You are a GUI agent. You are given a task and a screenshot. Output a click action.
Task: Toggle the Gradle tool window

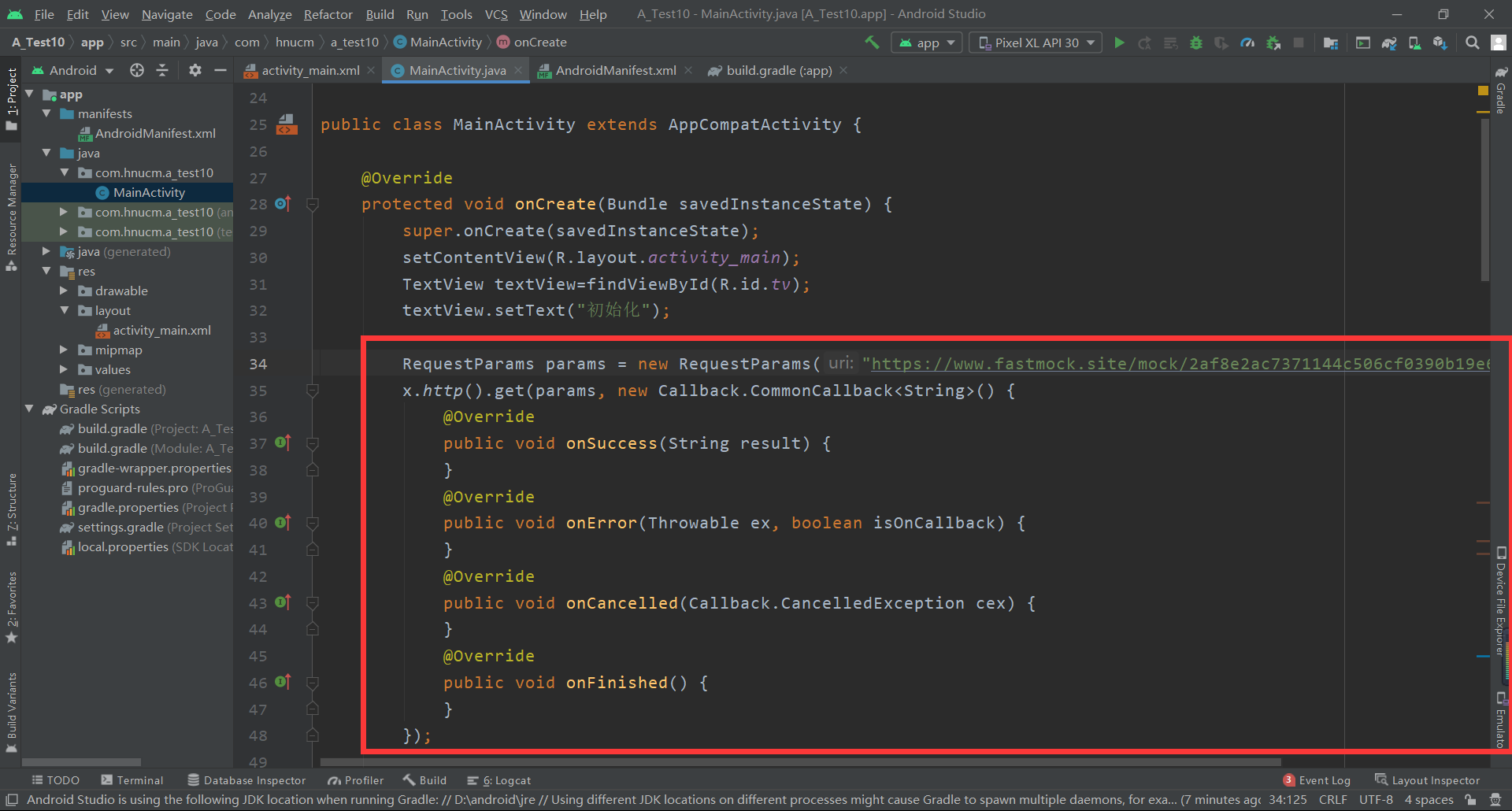(x=1501, y=91)
